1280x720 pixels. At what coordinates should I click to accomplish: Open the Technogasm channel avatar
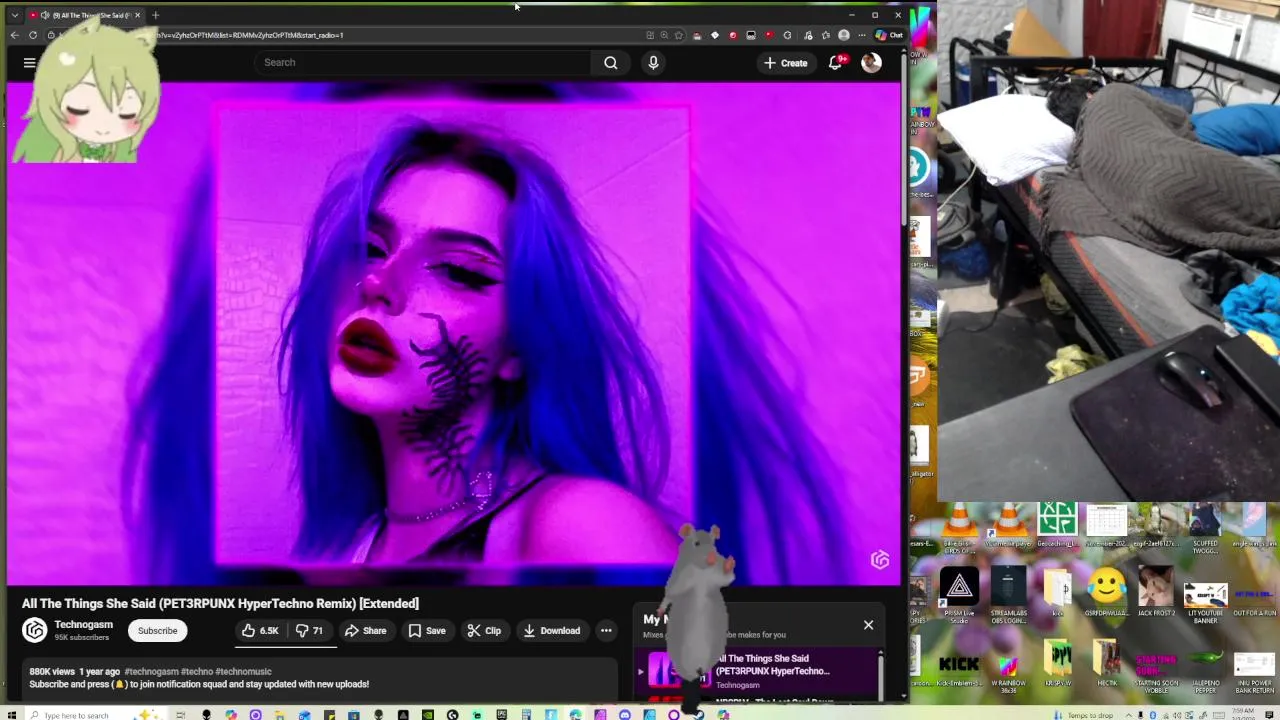click(x=35, y=630)
